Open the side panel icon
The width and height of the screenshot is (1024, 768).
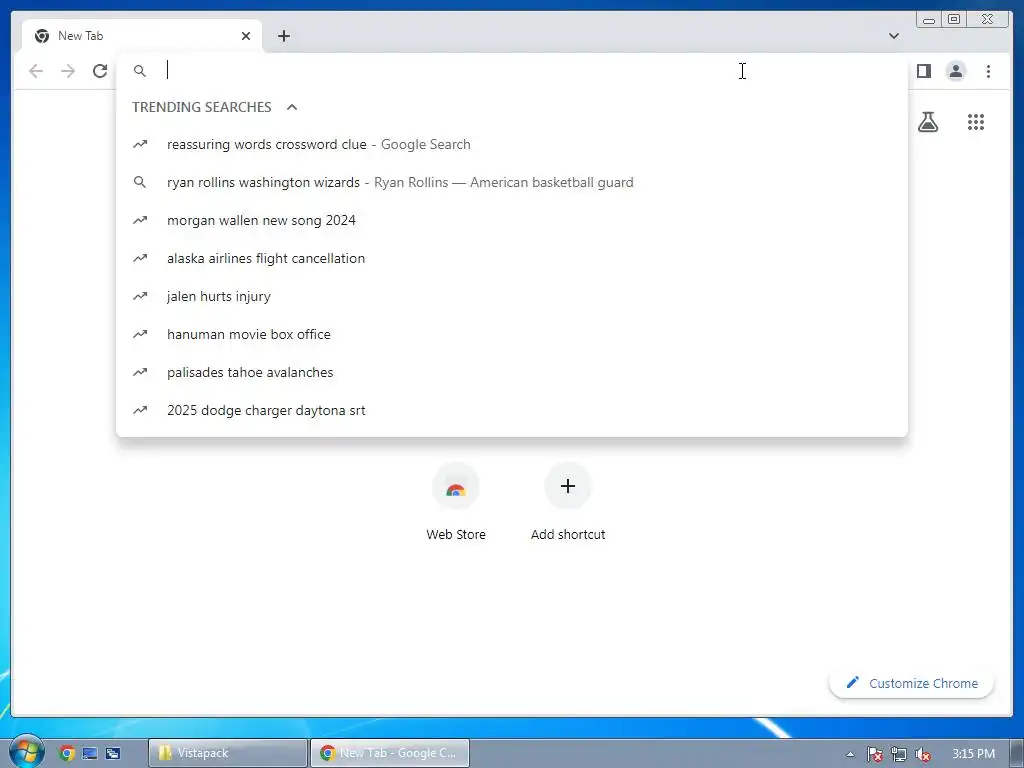coord(923,71)
